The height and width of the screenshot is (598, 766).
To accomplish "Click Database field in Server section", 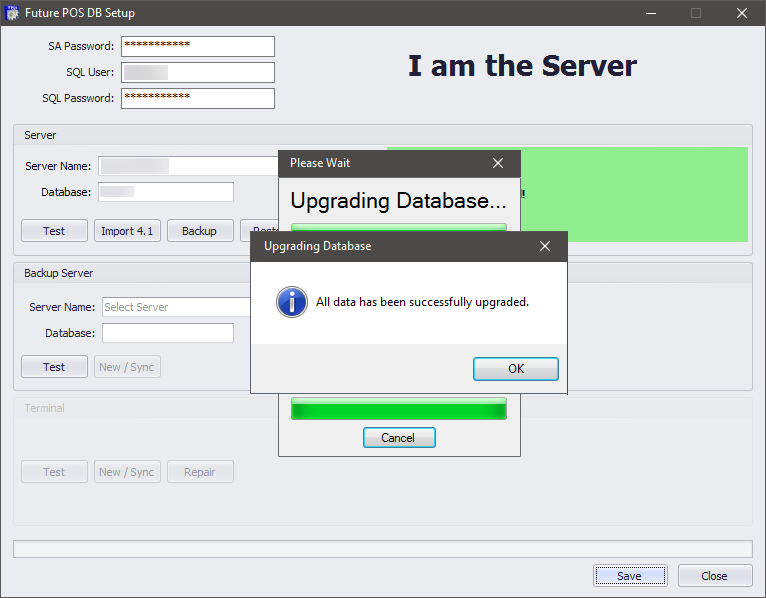I will 166,192.
